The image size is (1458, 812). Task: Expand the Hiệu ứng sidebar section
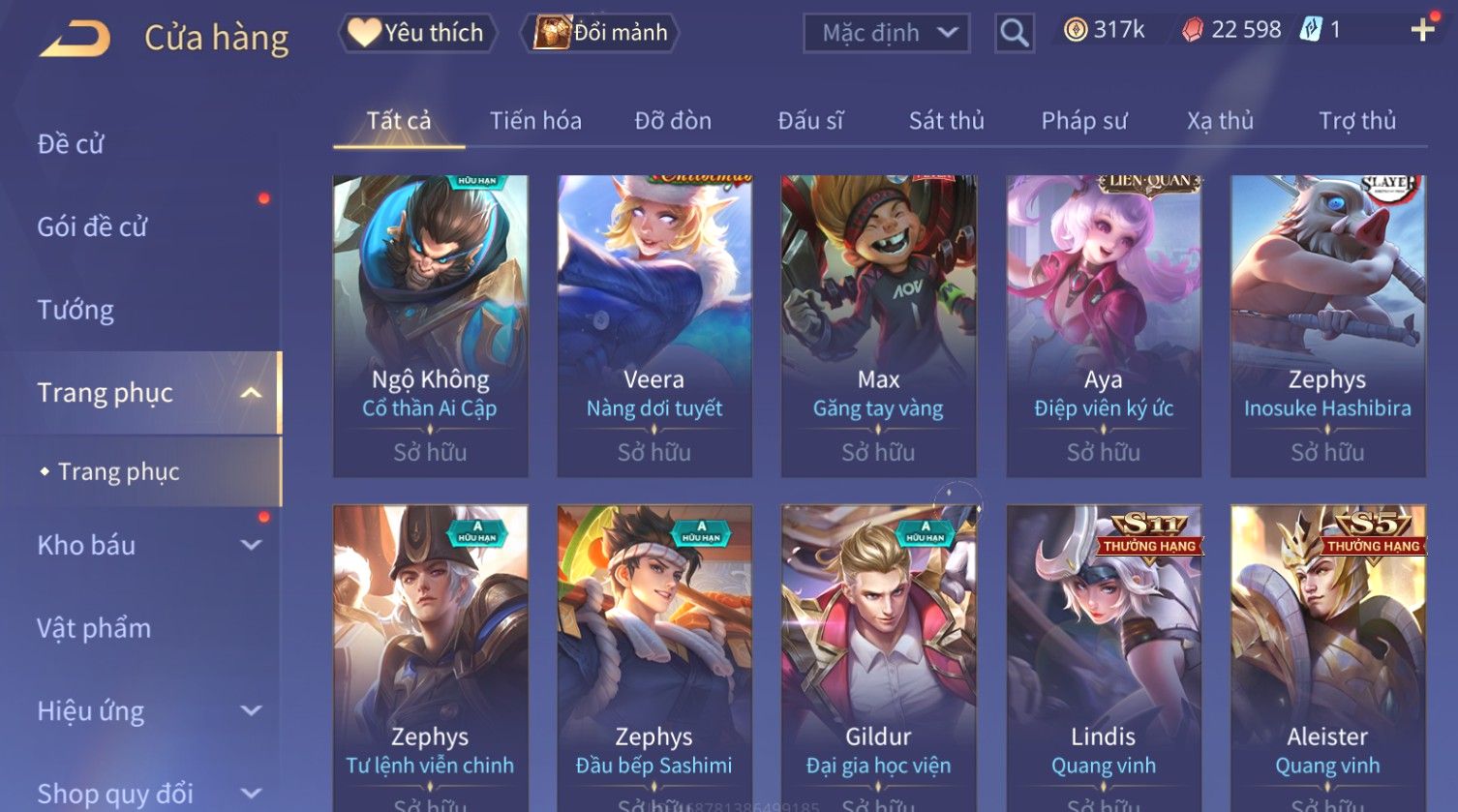point(251,711)
